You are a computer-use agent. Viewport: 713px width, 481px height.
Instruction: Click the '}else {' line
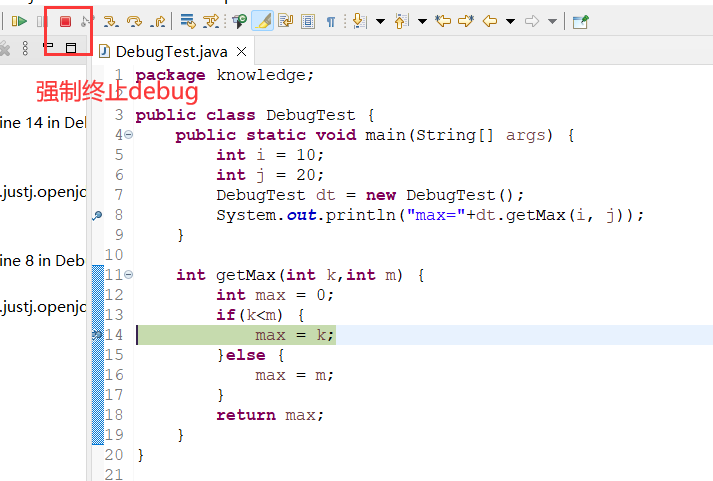tap(250, 355)
